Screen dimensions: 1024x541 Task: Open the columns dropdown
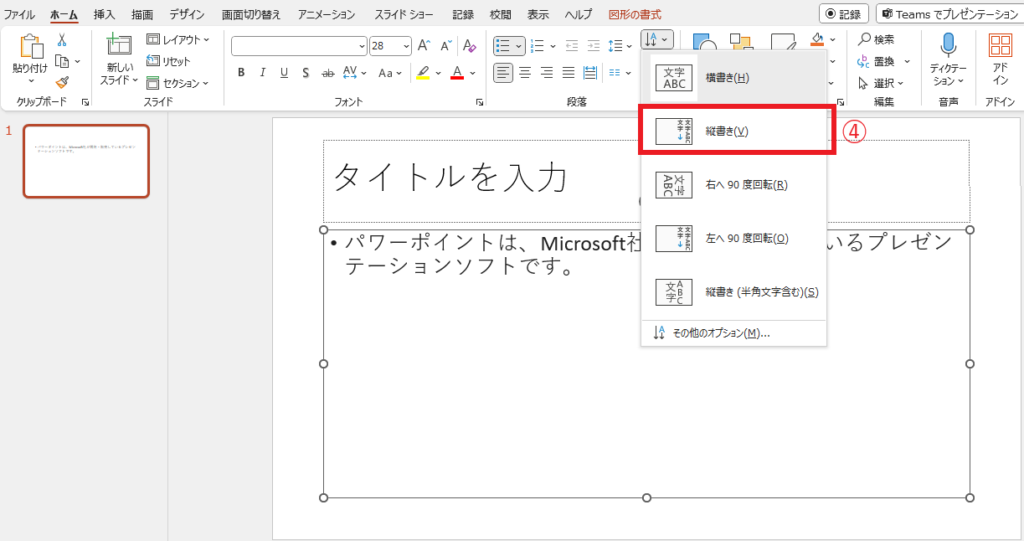pos(620,73)
